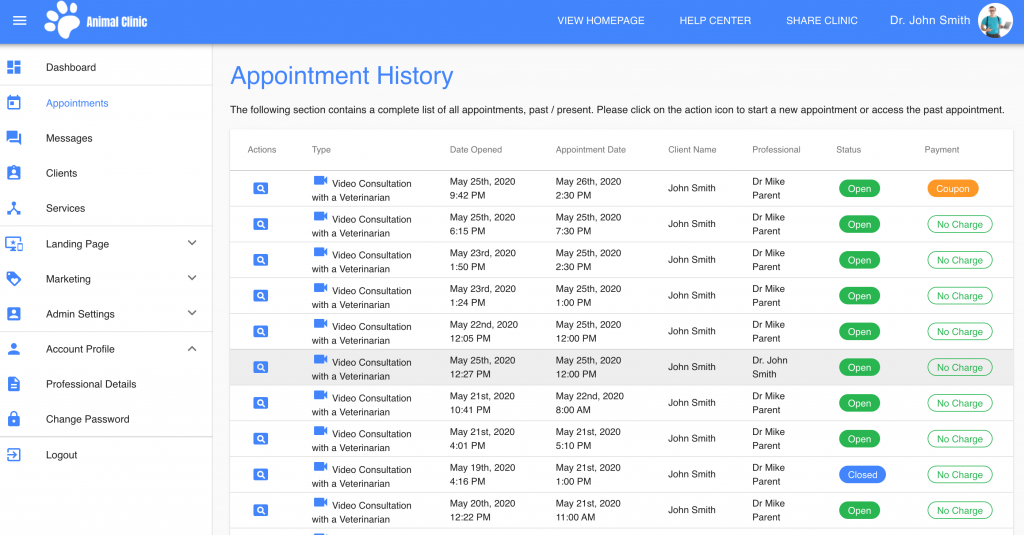This screenshot has height=535, width=1024.
Task: Expand the Marketing submenu chevron
Action: 192,278
